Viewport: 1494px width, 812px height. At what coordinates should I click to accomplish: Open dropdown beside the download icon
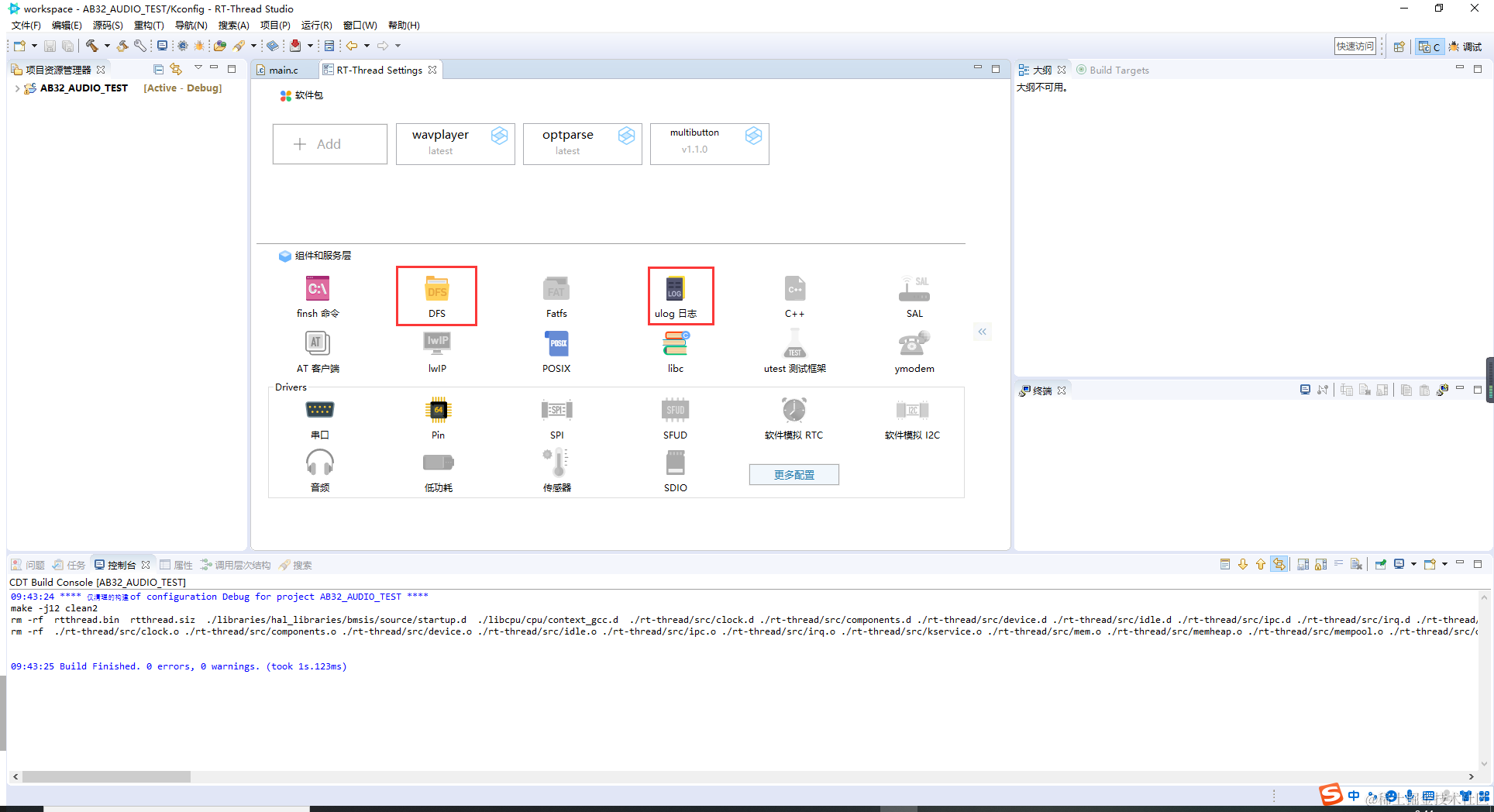(x=310, y=46)
